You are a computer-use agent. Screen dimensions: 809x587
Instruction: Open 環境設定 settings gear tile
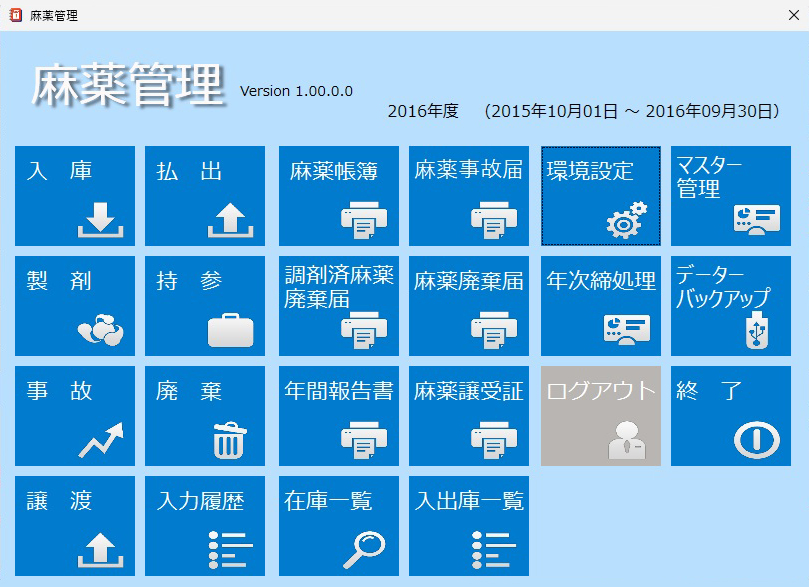(601, 196)
